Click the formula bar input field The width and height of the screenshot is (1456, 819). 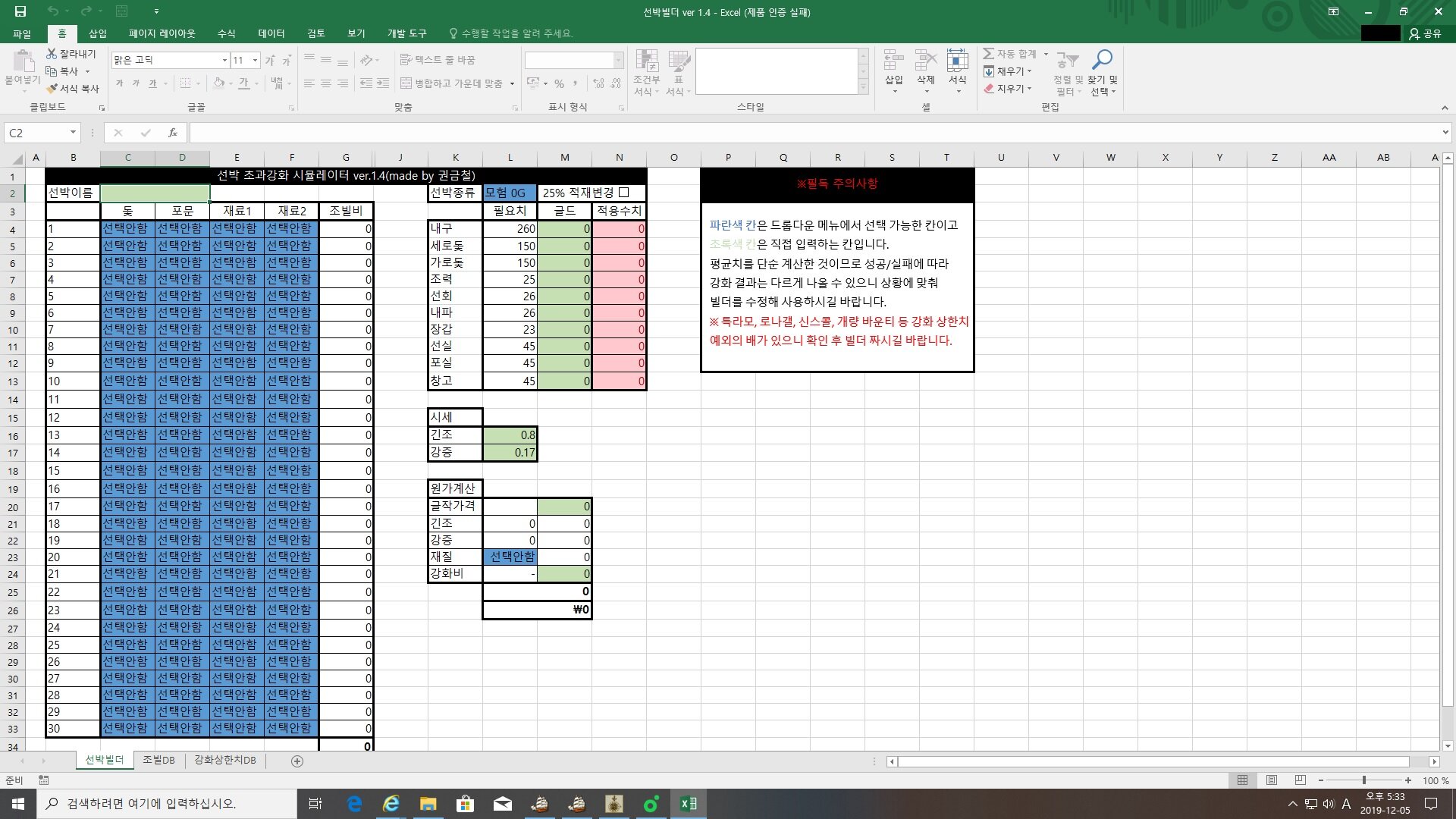[814, 133]
